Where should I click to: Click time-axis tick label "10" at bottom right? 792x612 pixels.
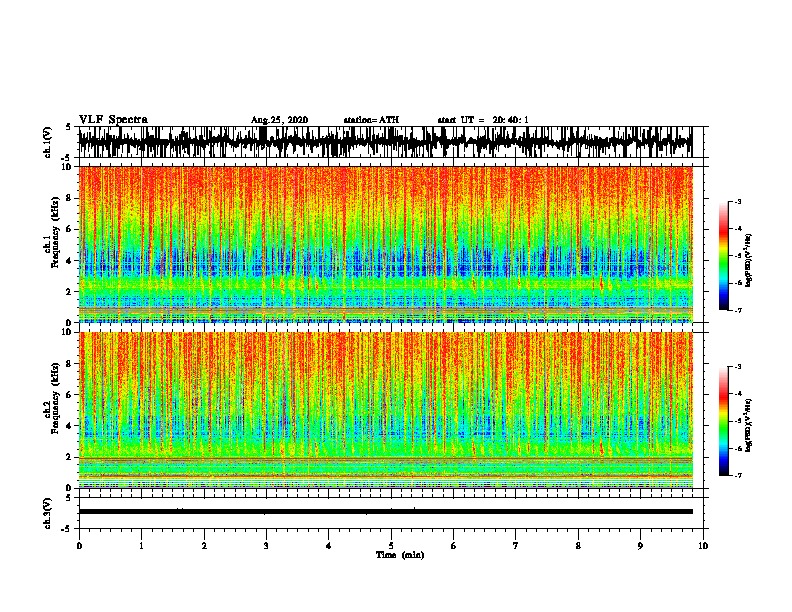(703, 546)
